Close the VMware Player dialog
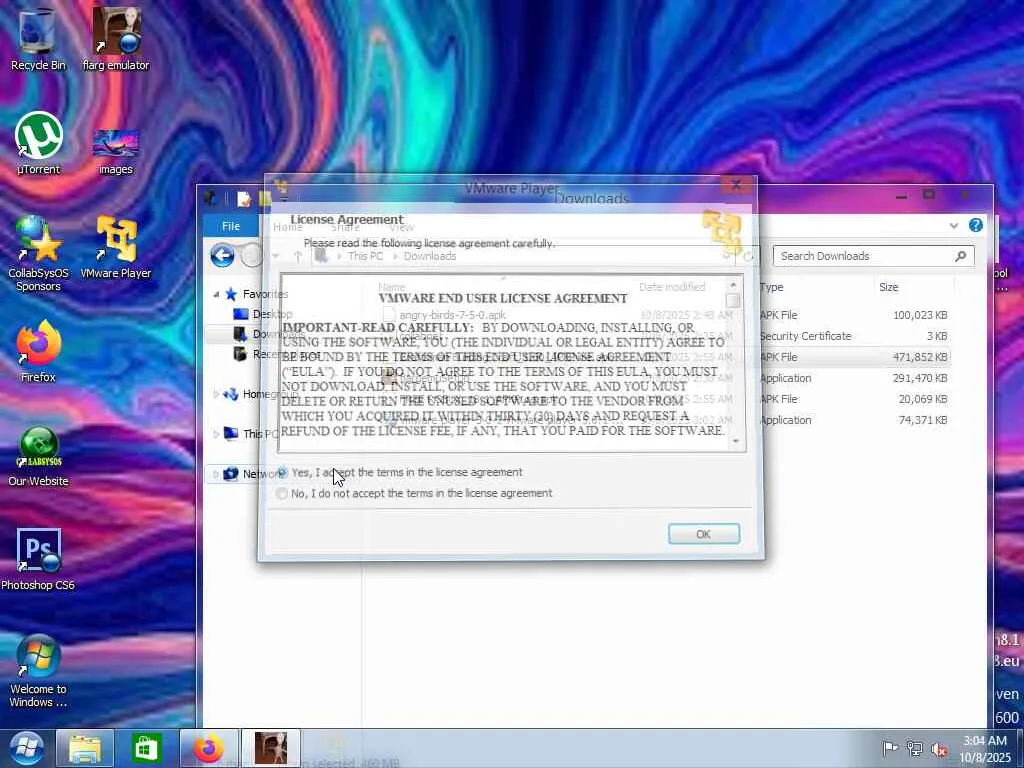This screenshot has width=1024, height=768. tap(737, 185)
